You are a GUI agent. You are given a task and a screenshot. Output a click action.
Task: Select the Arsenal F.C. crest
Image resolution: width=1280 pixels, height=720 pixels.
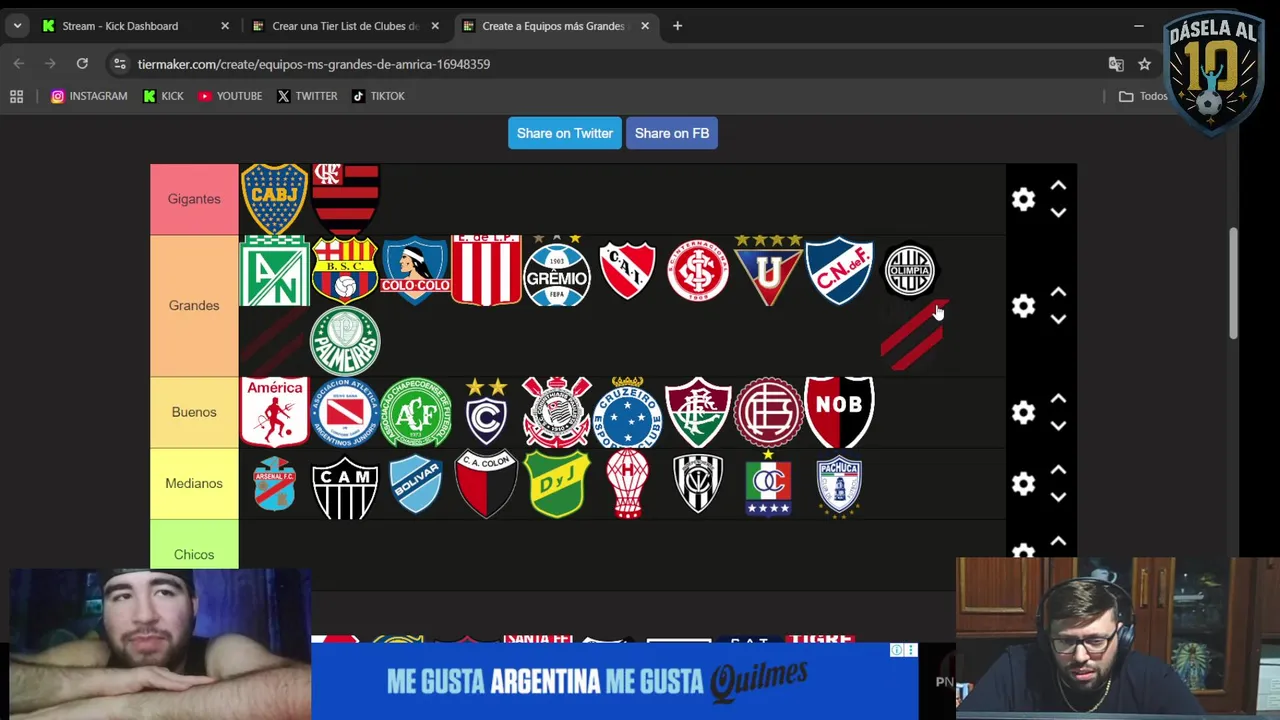click(x=274, y=483)
